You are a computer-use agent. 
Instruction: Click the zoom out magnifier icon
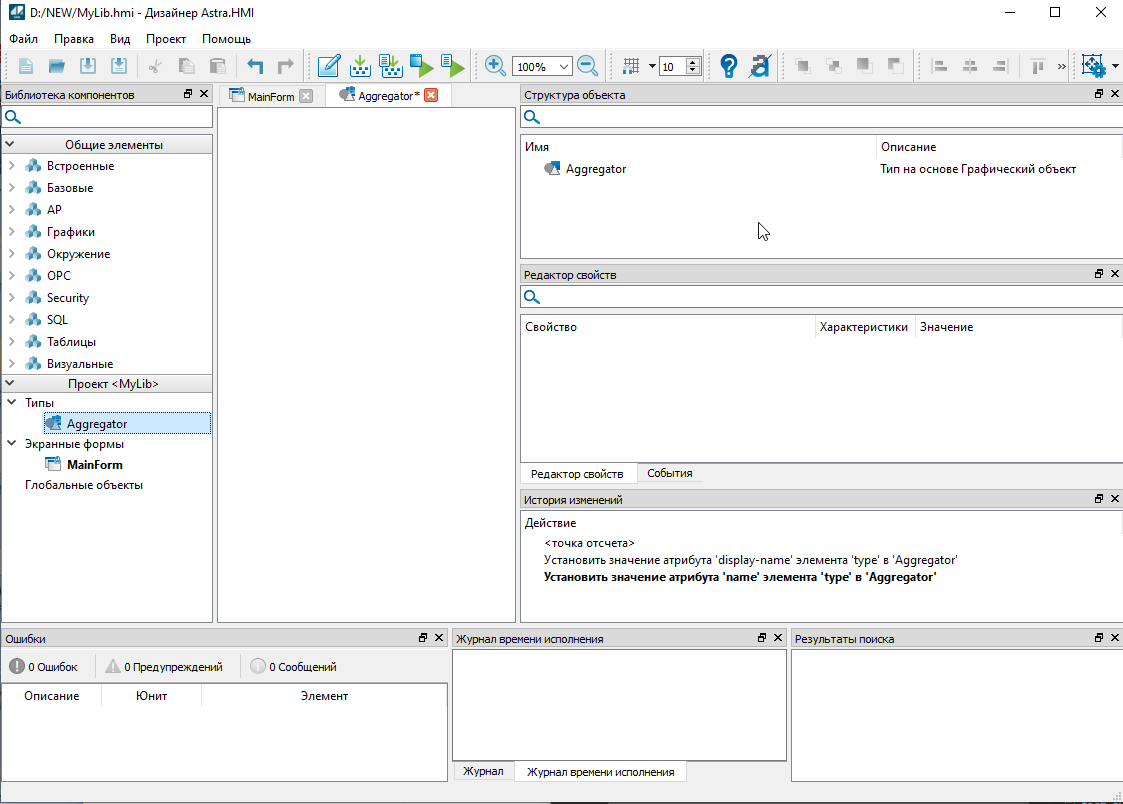coord(588,67)
